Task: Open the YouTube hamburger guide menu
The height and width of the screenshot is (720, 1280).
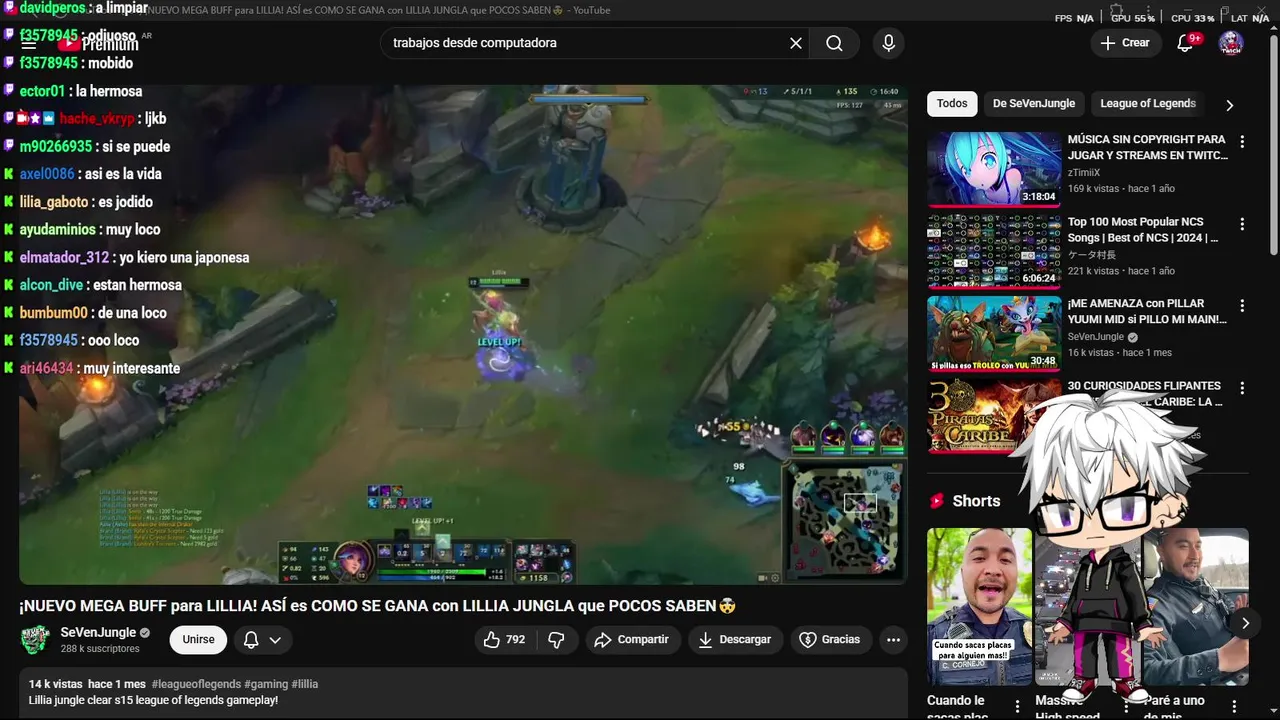Action: tap(29, 43)
